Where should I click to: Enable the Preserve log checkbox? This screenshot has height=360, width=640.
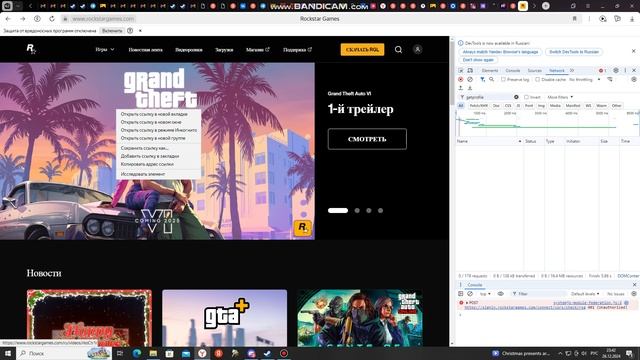pyautogui.click(x=503, y=80)
